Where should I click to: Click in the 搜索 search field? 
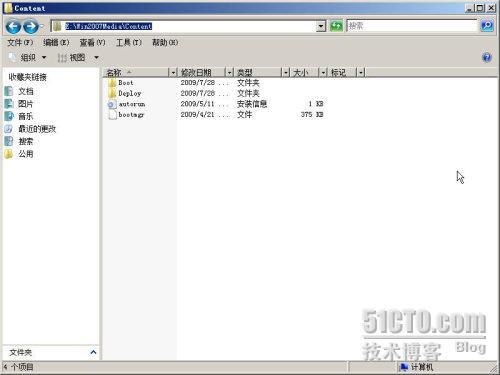[412, 26]
